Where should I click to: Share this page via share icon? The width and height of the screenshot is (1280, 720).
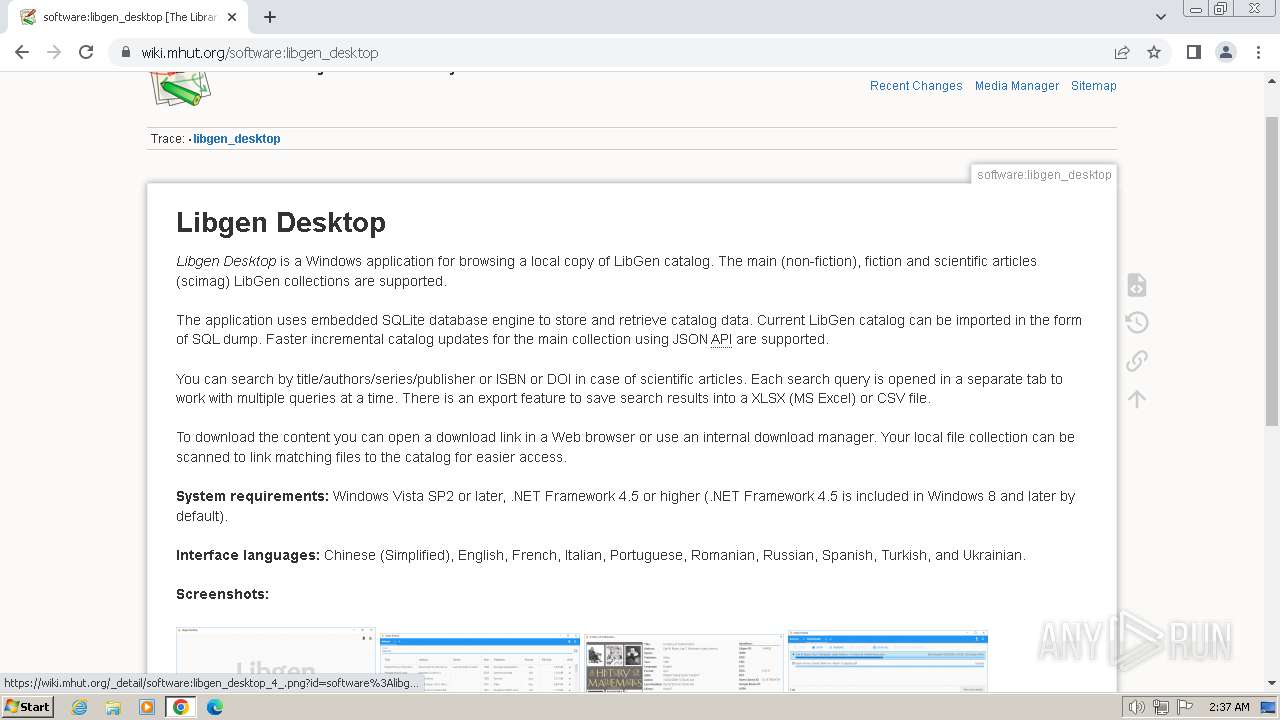(x=1122, y=52)
